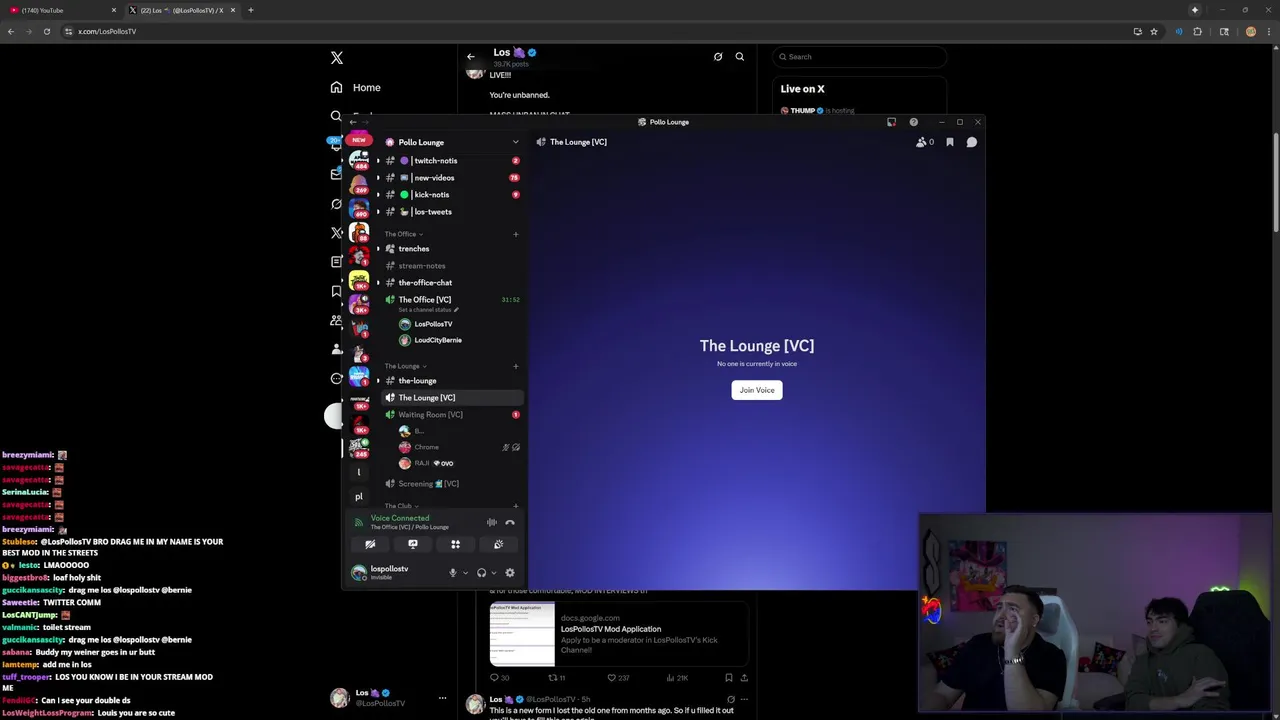Viewport: 1280px width, 720px height.
Task: Click the Grok icon on the X profile header
Action: click(x=718, y=56)
